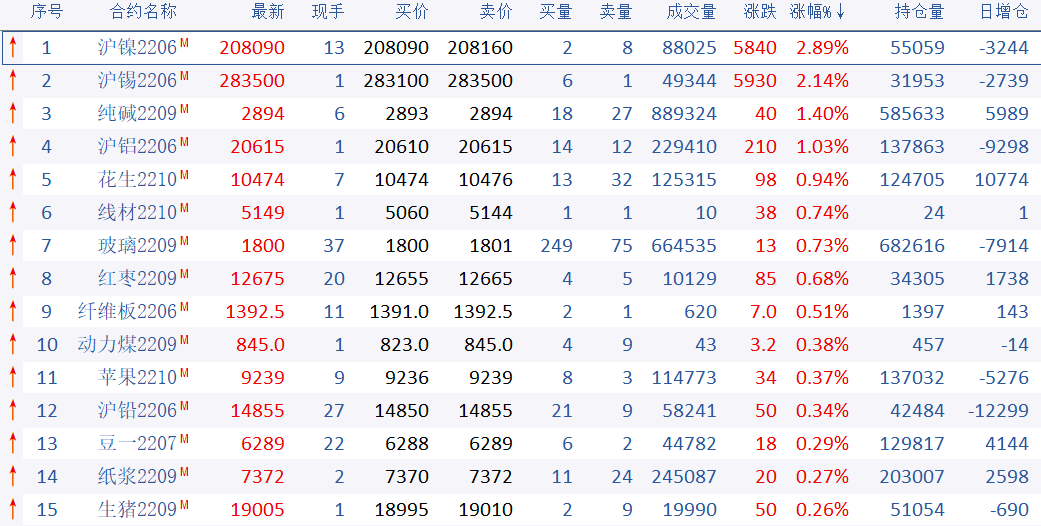Click the latest price 20615 for 沪铝2206
Image resolution: width=1041 pixels, height=526 pixels.
click(x=257, y=147)
